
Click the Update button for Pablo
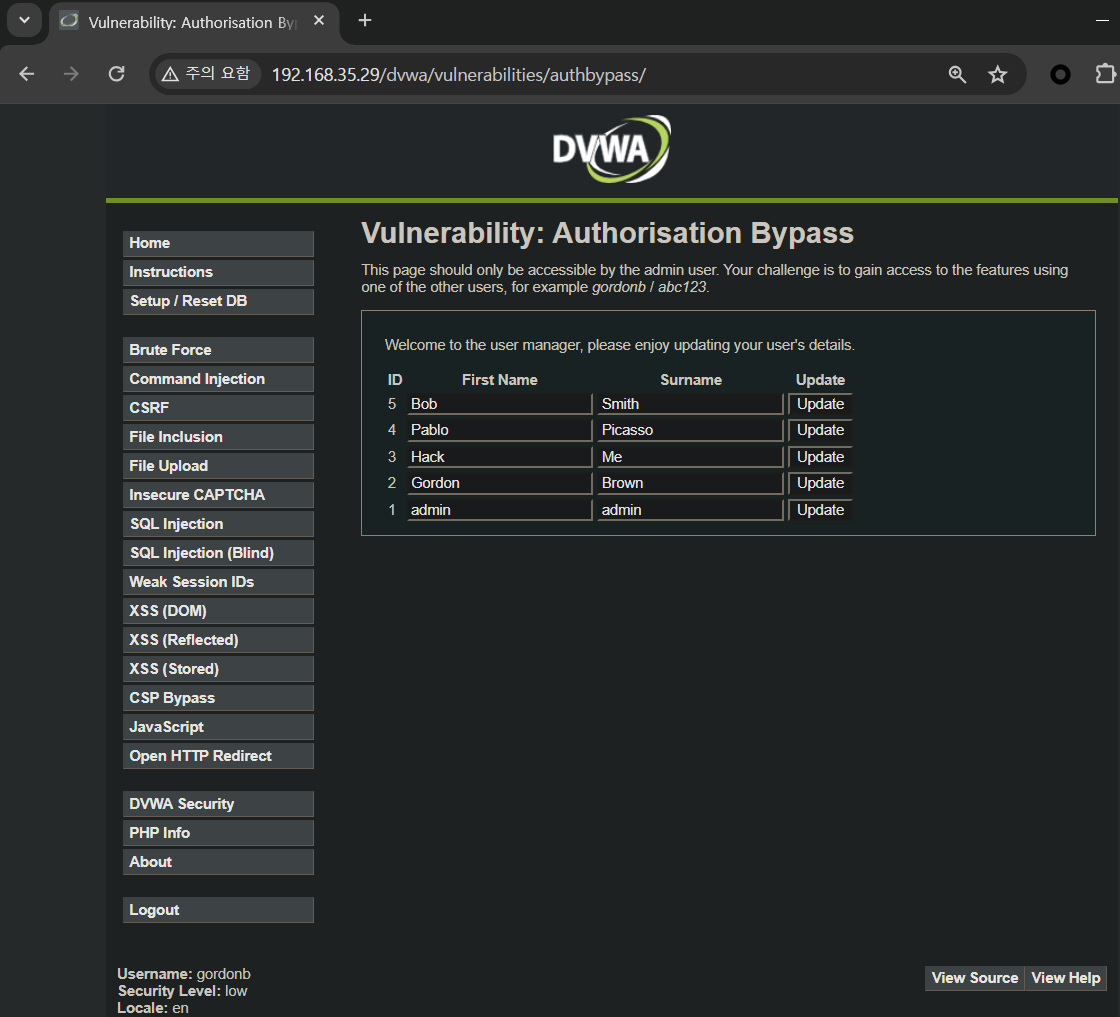coord(820,431)
